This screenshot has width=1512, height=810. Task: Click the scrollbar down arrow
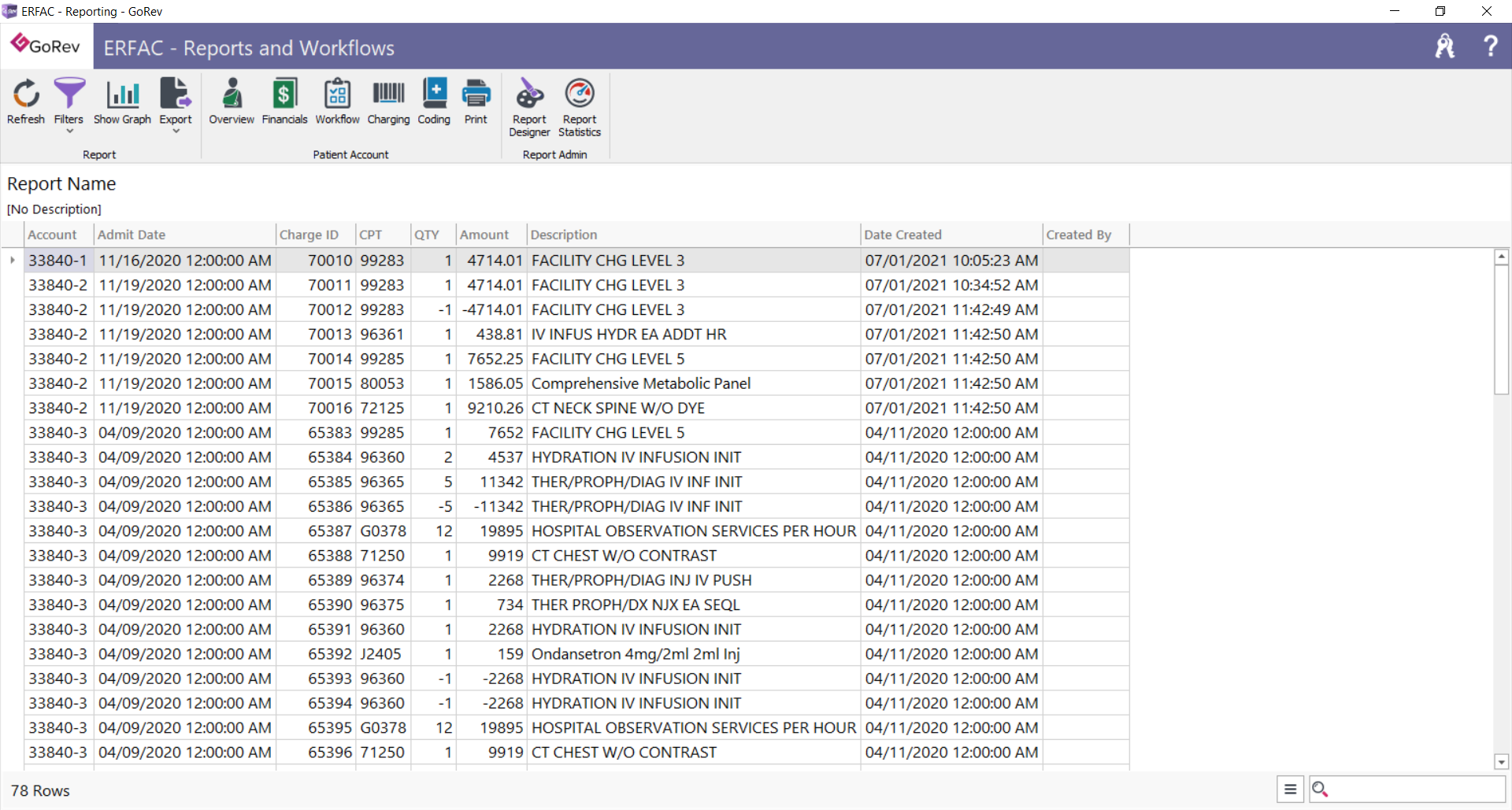(x=1501, y=762)
